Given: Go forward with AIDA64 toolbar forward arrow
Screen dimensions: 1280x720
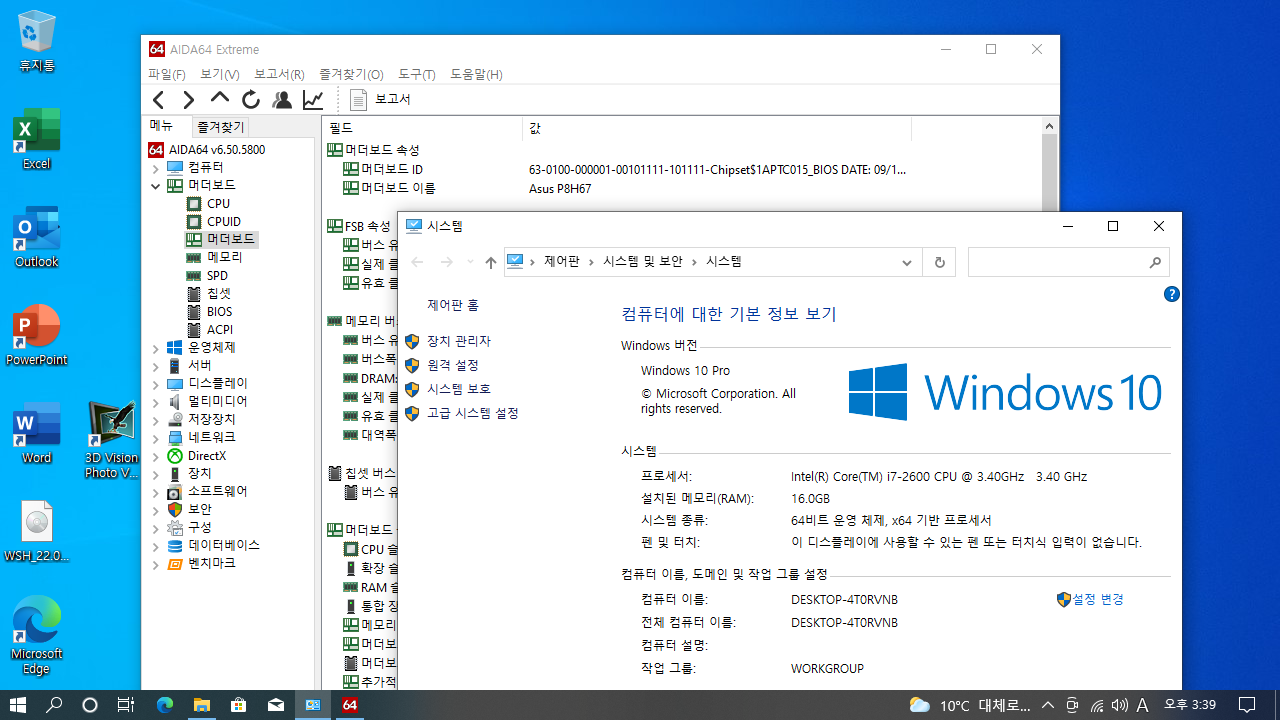Looking at the screenshot, I should [x=188, y=100].
